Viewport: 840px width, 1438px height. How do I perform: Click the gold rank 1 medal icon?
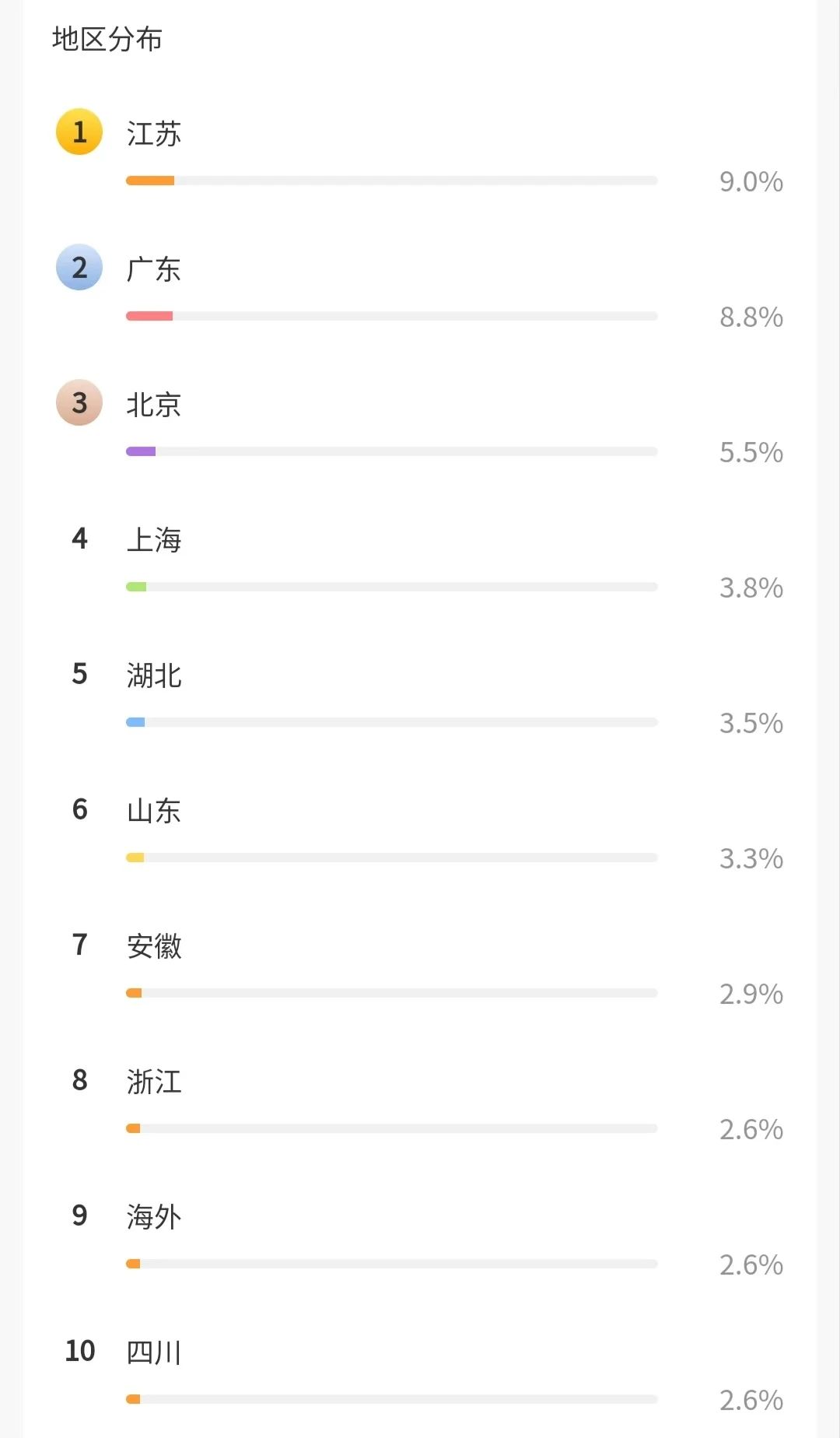(x=79, y=132)
